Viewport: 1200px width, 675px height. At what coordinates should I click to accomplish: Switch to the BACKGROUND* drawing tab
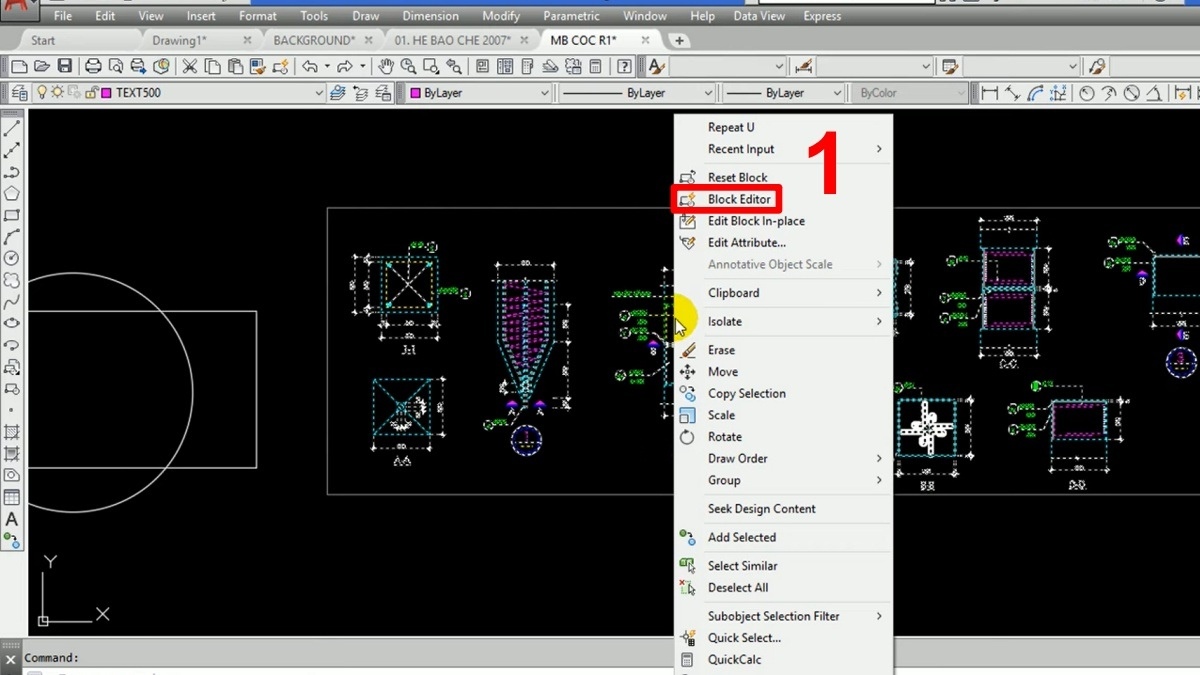tap(313, 41)
